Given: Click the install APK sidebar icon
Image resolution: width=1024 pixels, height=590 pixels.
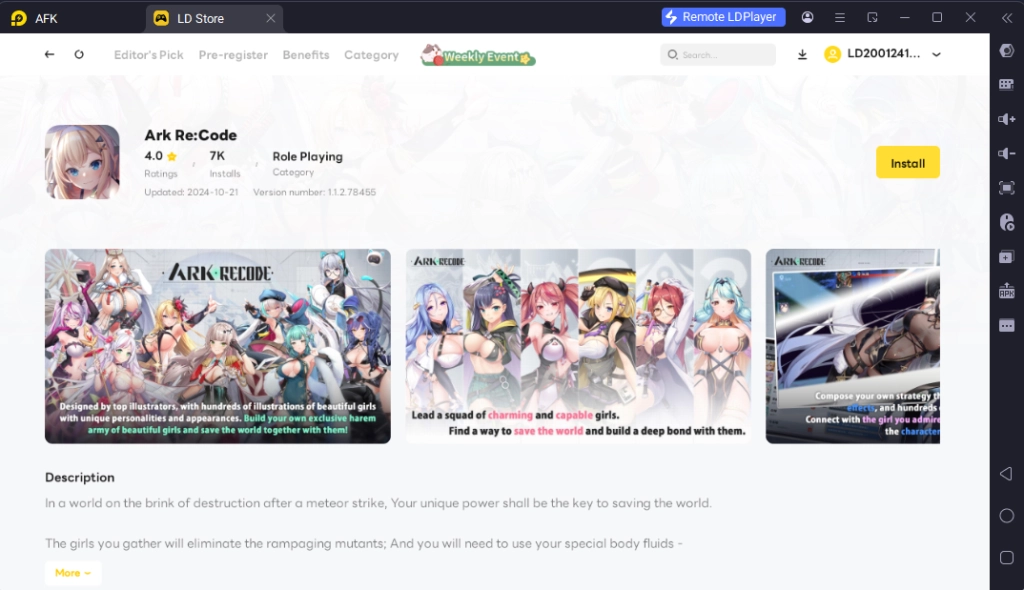Looking at the screenshot, I should 1006,291.
